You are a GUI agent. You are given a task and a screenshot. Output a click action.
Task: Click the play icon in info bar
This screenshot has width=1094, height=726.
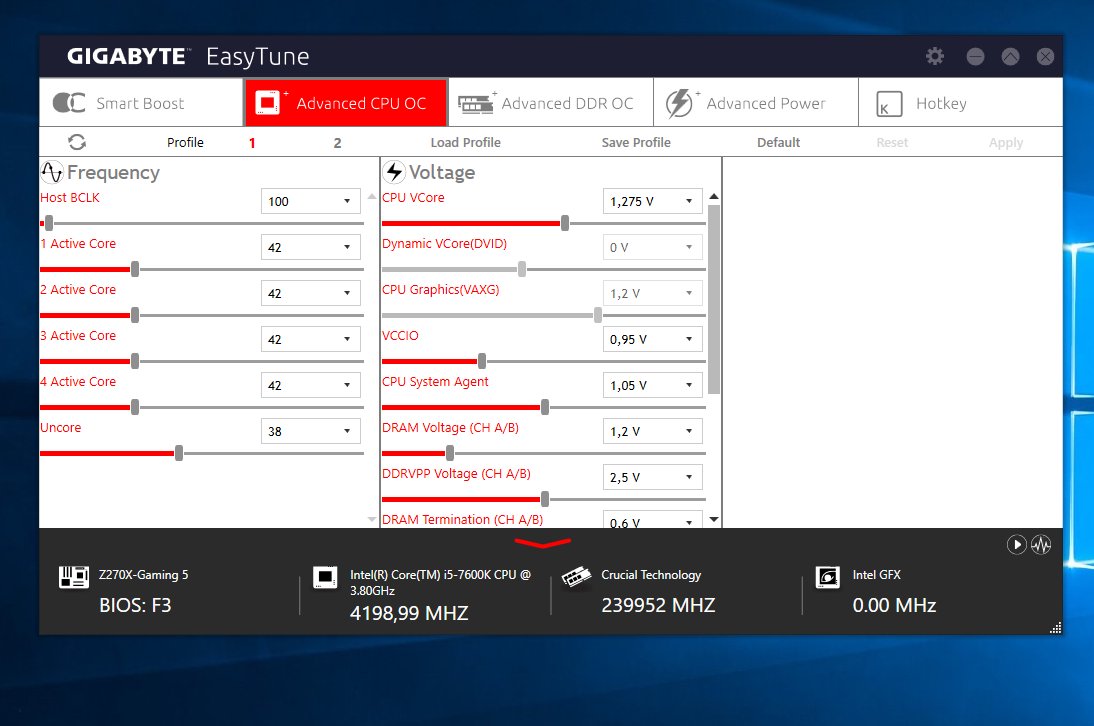pyautogui.click(x=1016, y=545)
